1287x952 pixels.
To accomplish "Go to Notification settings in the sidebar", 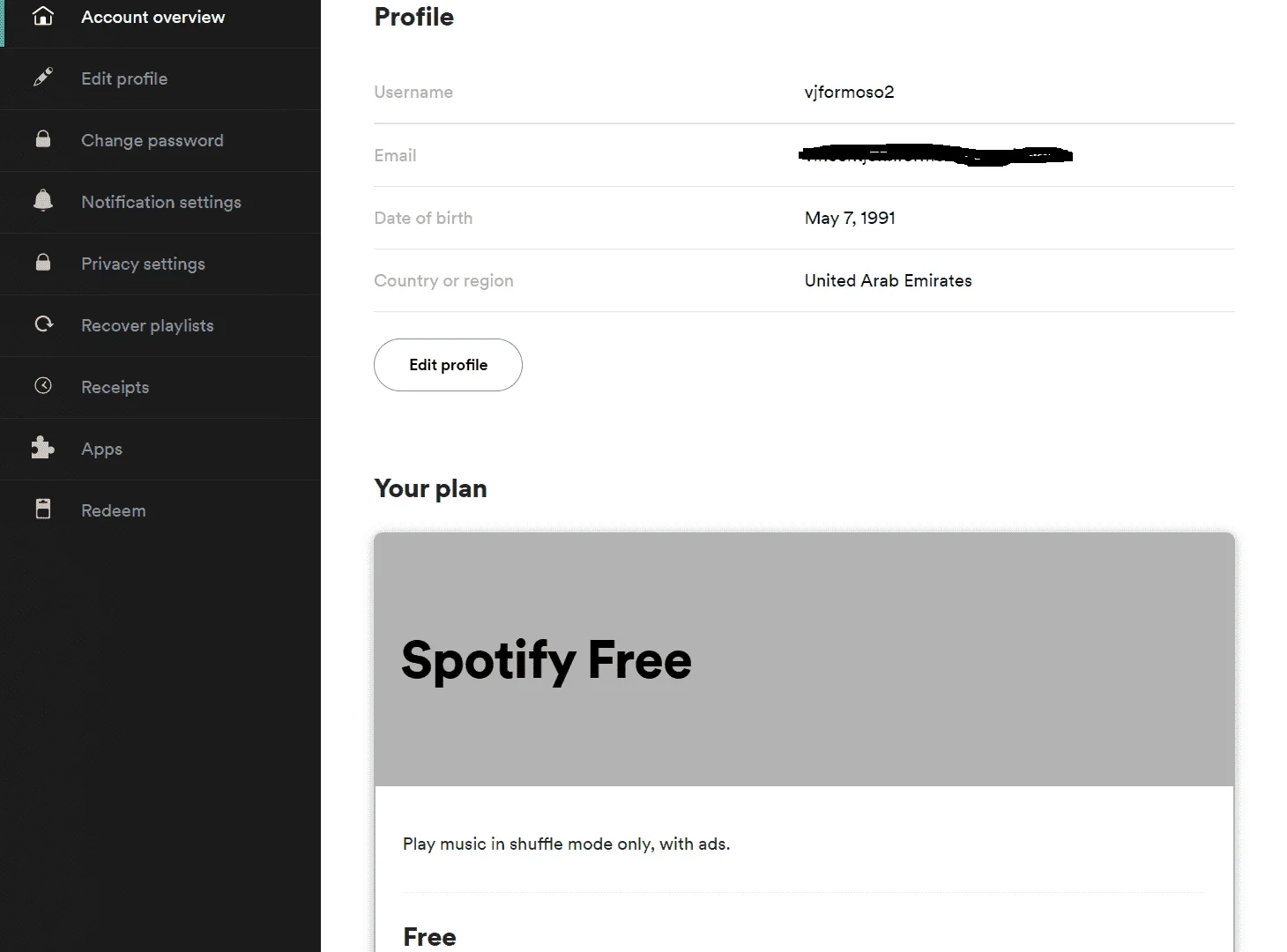I will tap(160, 202).
